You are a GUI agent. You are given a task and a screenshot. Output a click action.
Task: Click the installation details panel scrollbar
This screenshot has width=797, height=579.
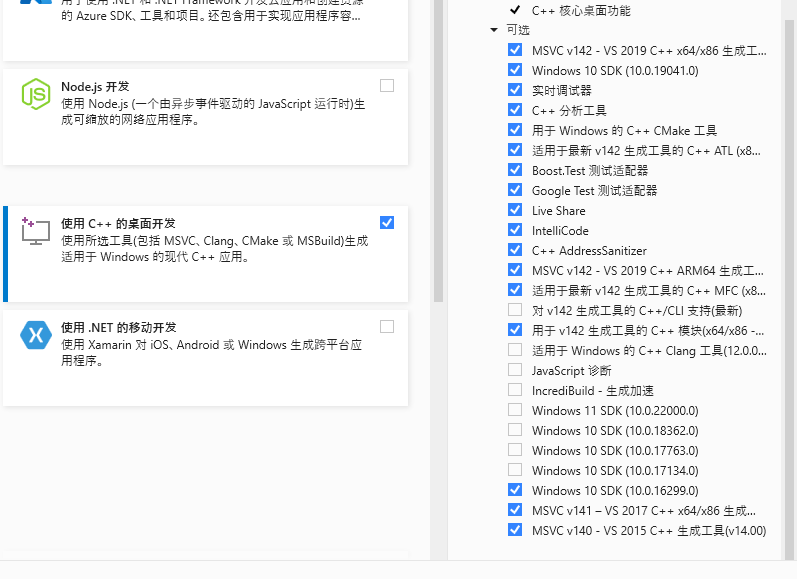pyautogui.click(x=789, y=290)
